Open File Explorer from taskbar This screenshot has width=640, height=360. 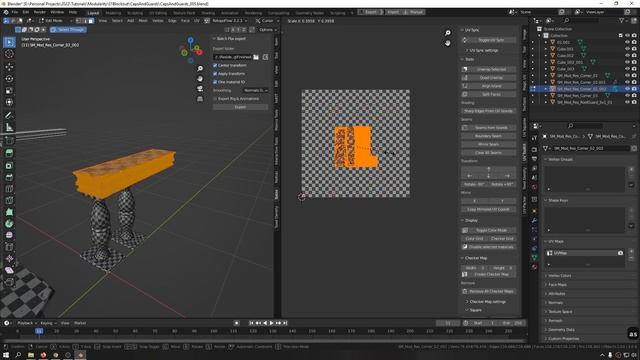tap(31, 355)
